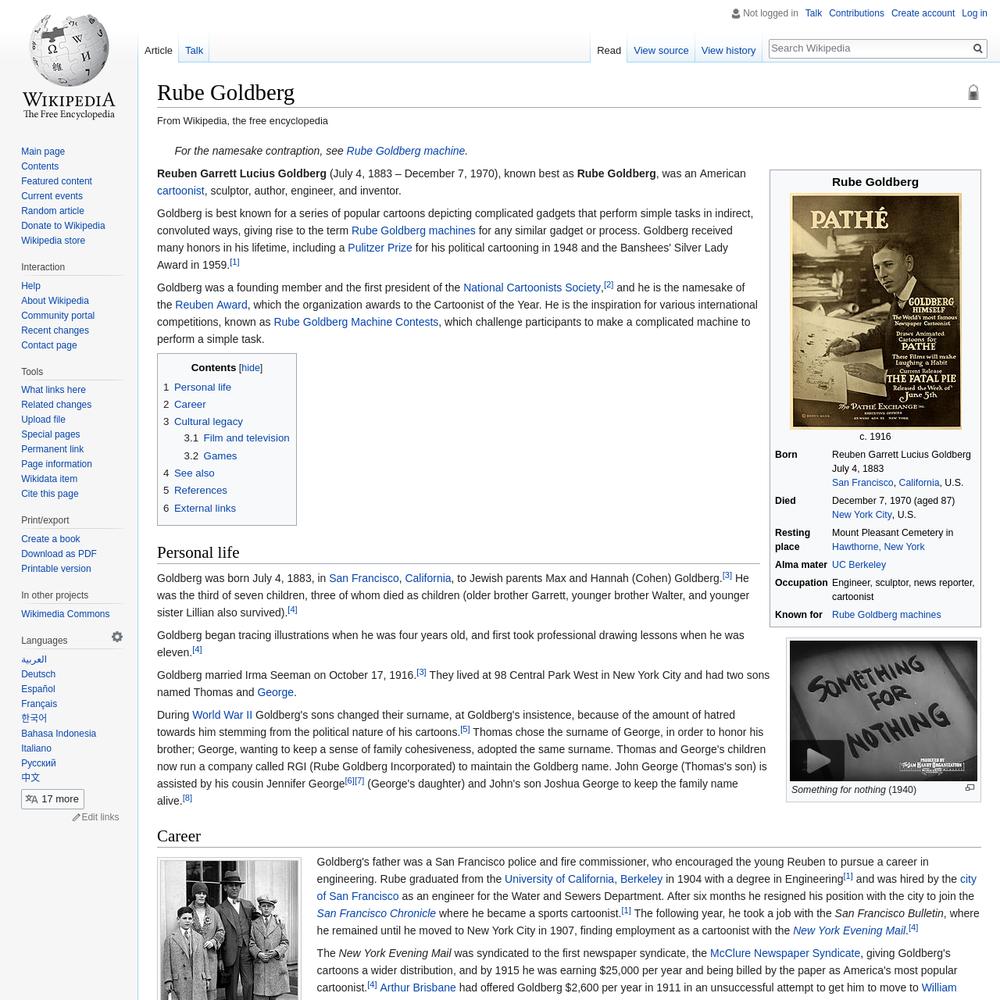
Task: Click the search magnifier icon
Action: coord(978,48)
